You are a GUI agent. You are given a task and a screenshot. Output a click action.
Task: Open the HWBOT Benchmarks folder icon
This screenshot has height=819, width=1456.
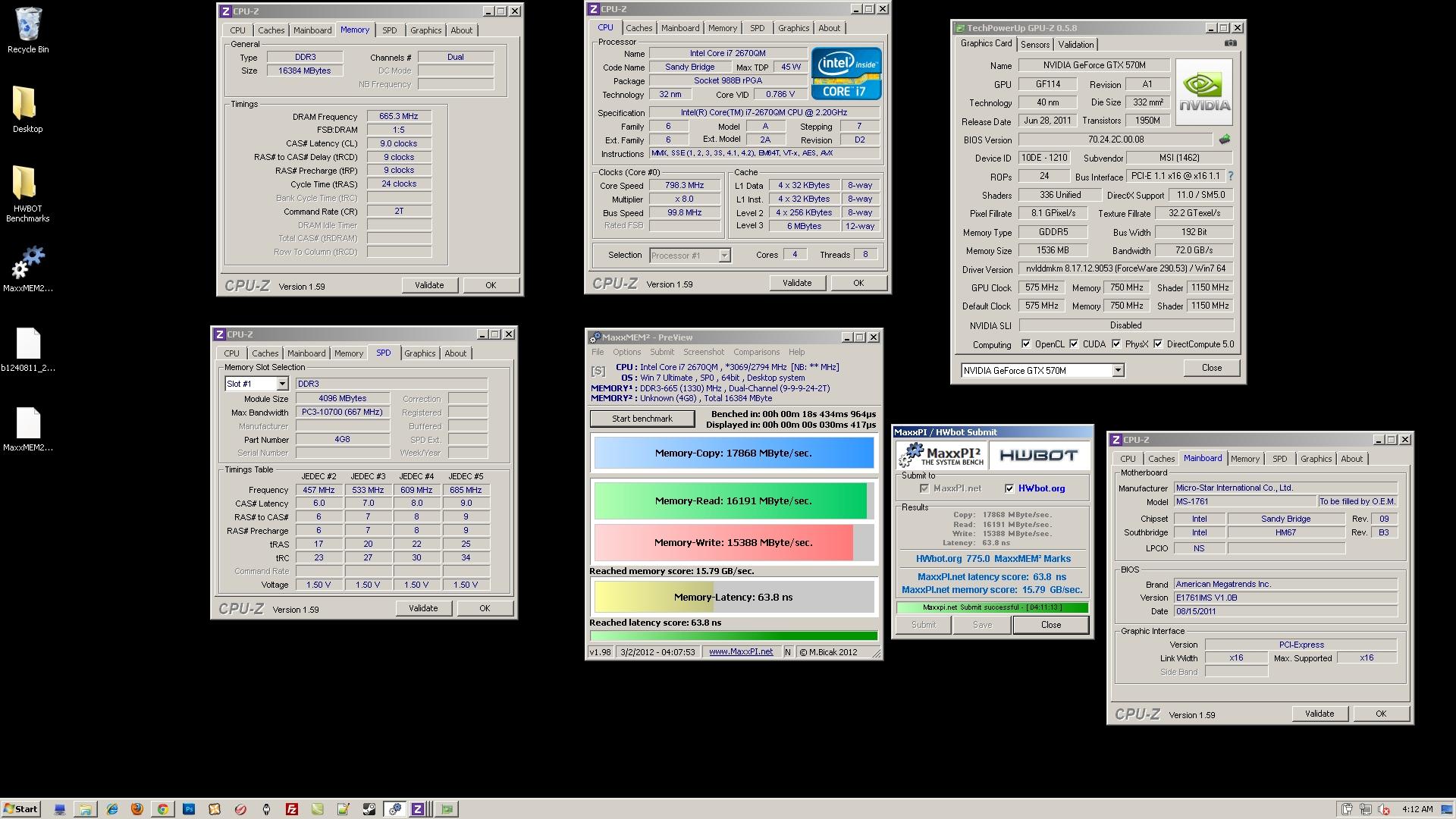pos(27,194)
